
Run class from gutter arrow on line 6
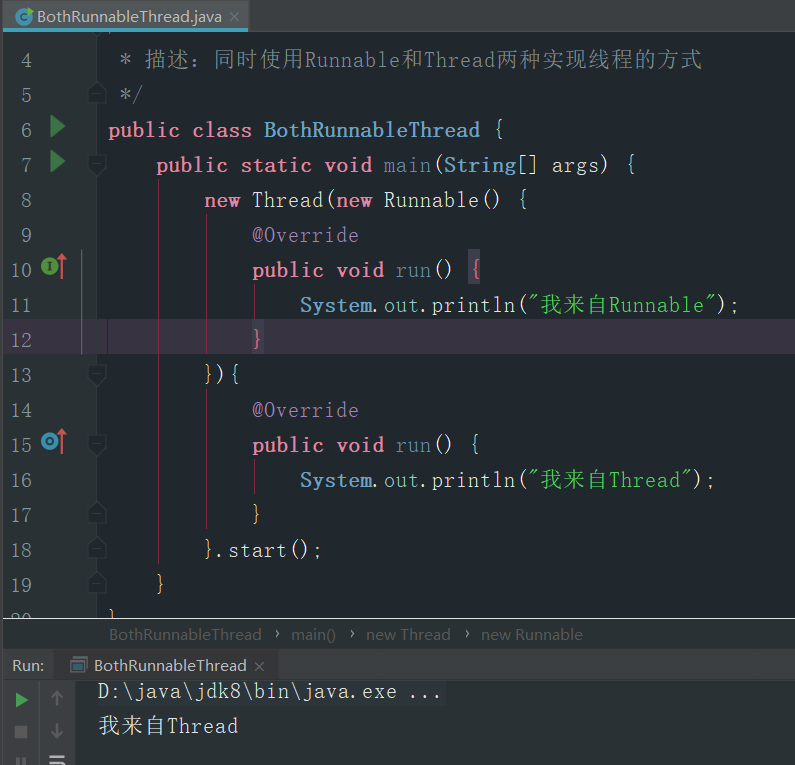(x=58, y=126)
